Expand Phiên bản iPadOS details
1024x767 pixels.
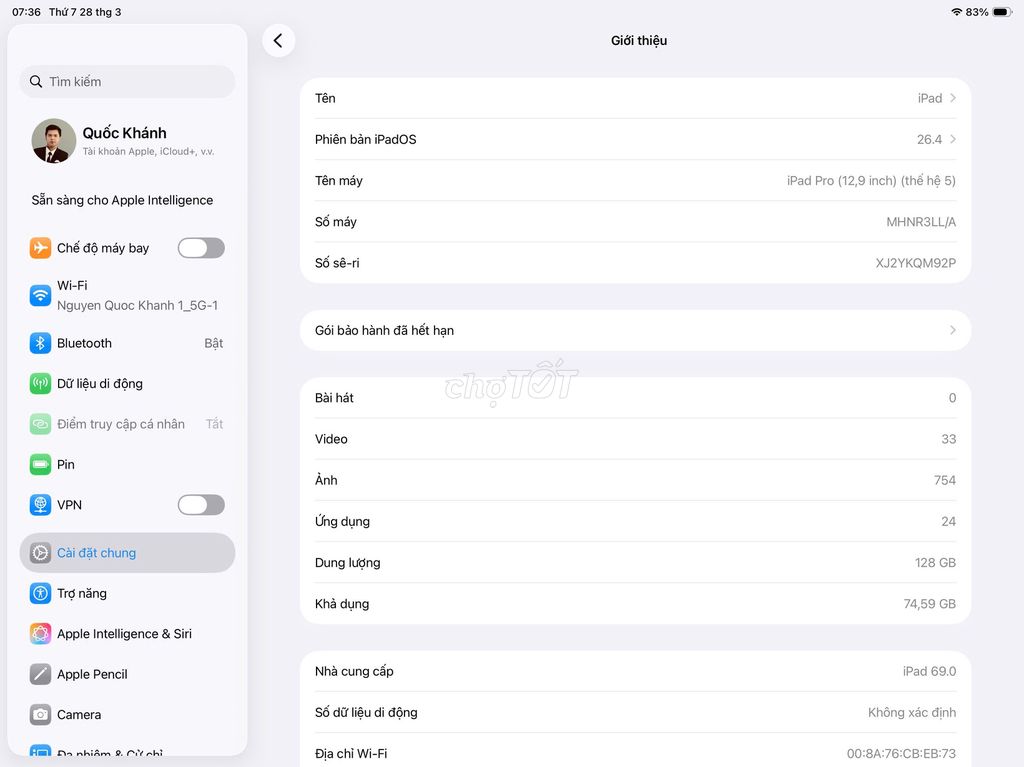click(630, 139)
